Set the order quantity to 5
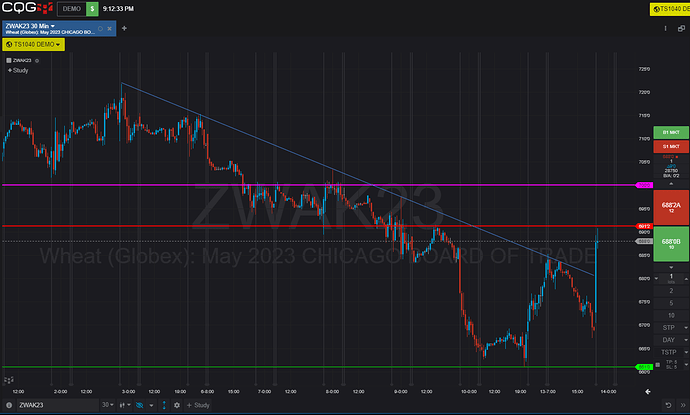690x415 pixels. (671, 303)
